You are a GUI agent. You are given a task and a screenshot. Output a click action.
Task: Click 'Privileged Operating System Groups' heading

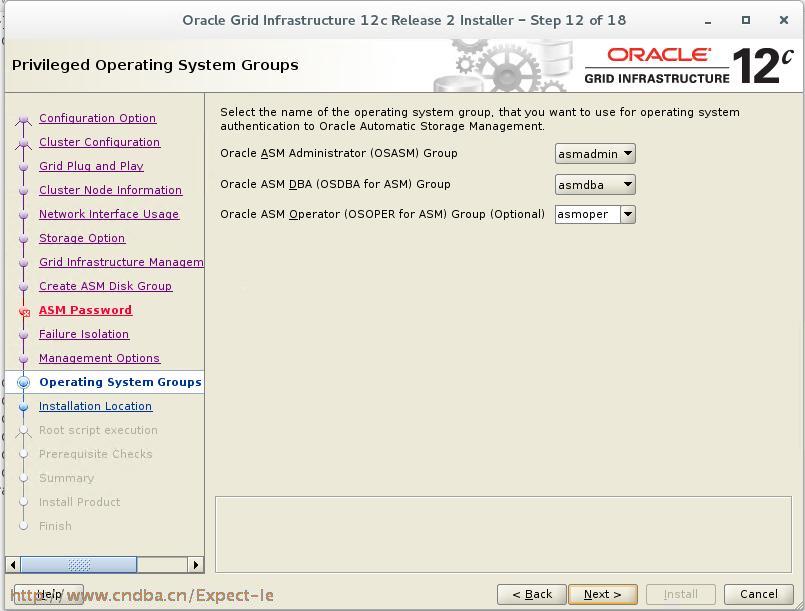click(155, 65)
